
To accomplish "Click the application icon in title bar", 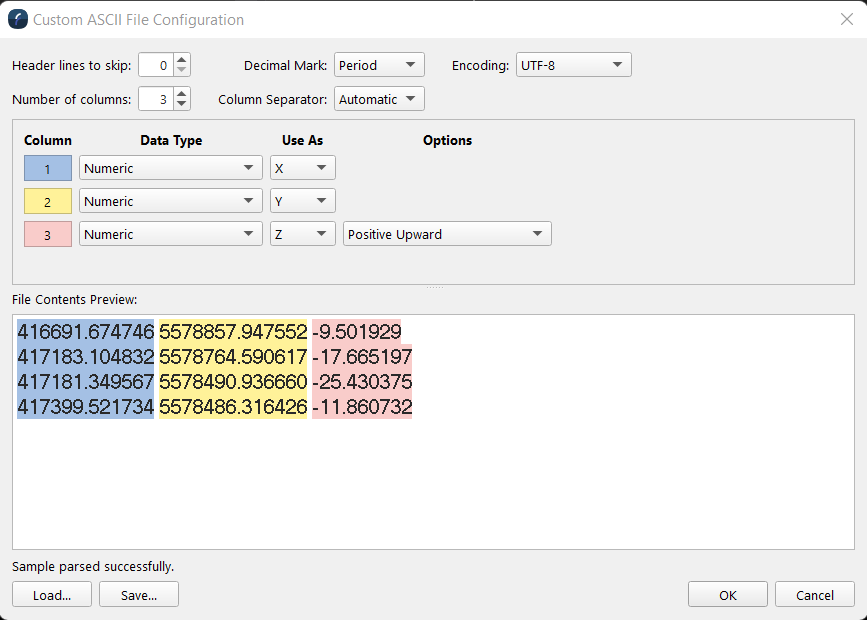I will [x=18, y=19].
